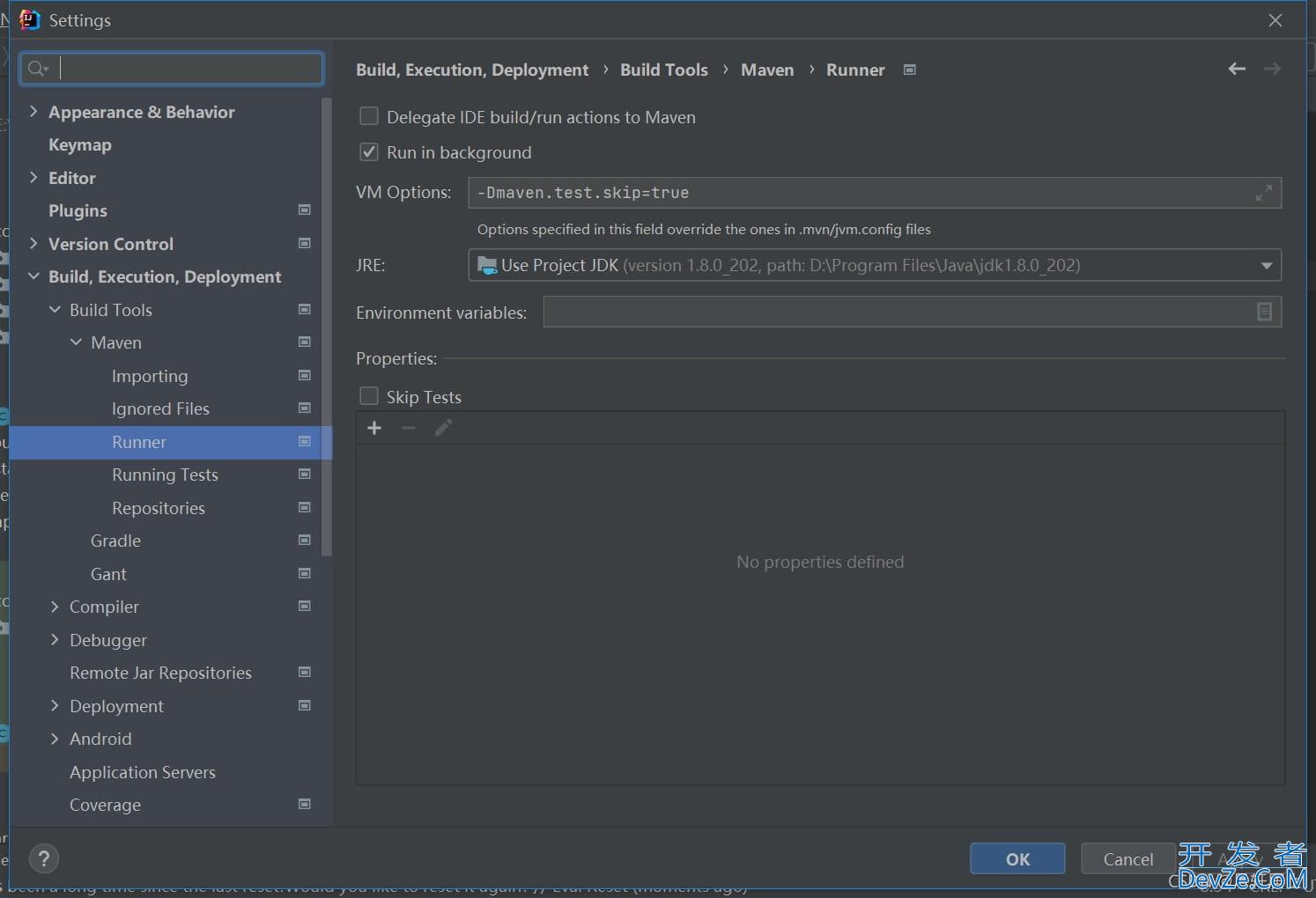
Task: Focus the settings search field
Action: [172, 69]
